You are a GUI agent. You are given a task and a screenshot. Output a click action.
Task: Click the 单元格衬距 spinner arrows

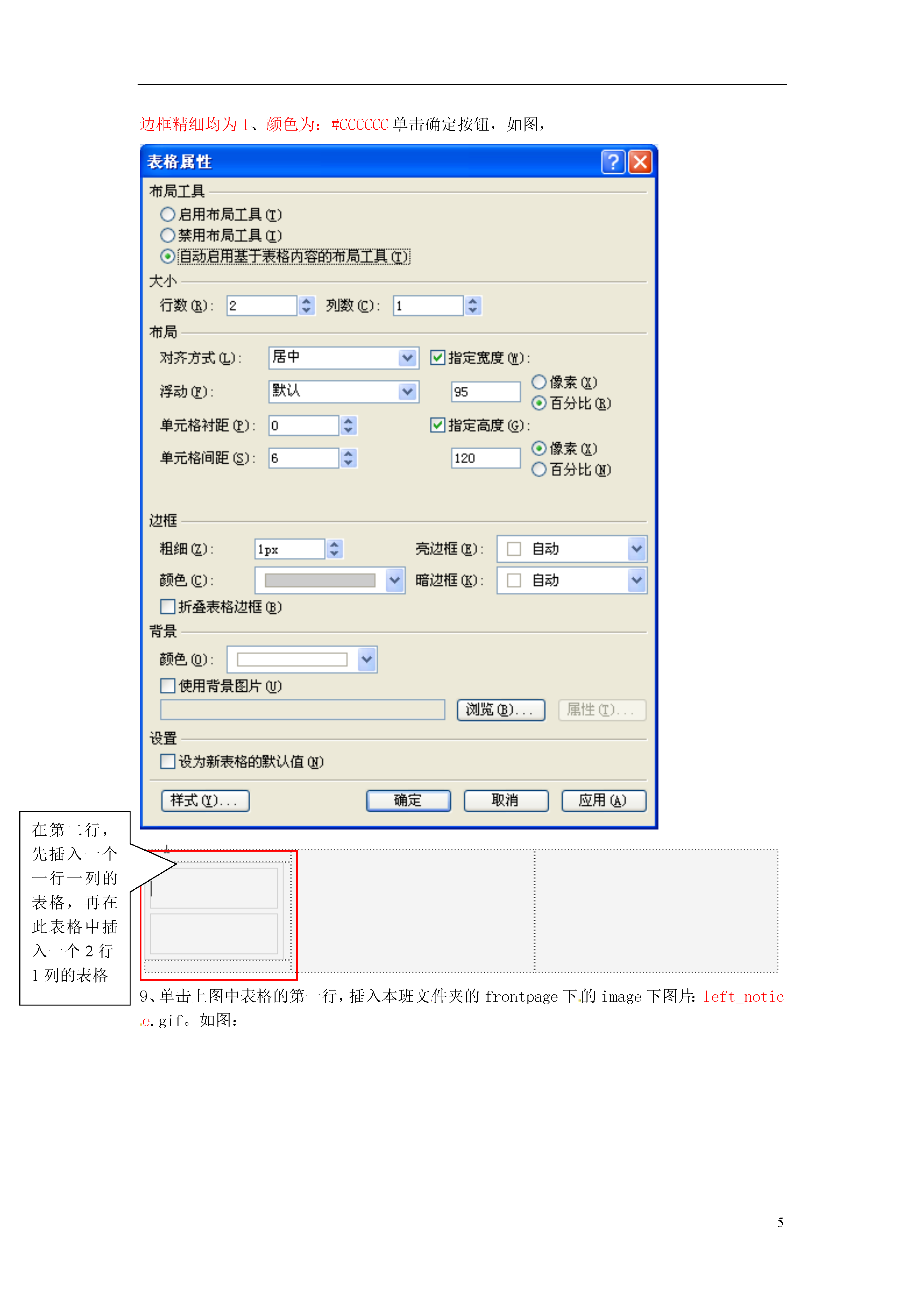[x=349, y=425]
